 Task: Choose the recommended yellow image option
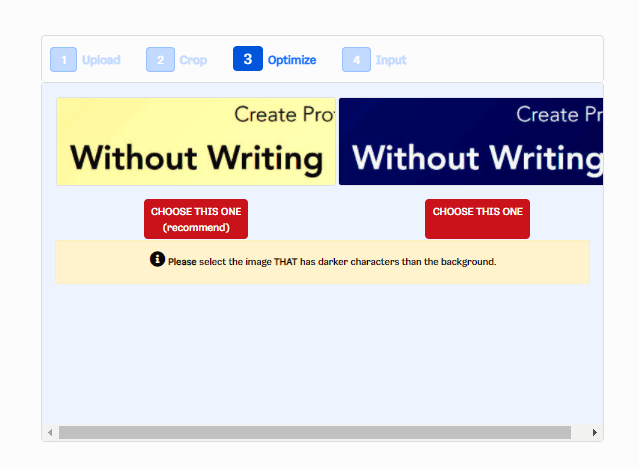tap(196, 219)
